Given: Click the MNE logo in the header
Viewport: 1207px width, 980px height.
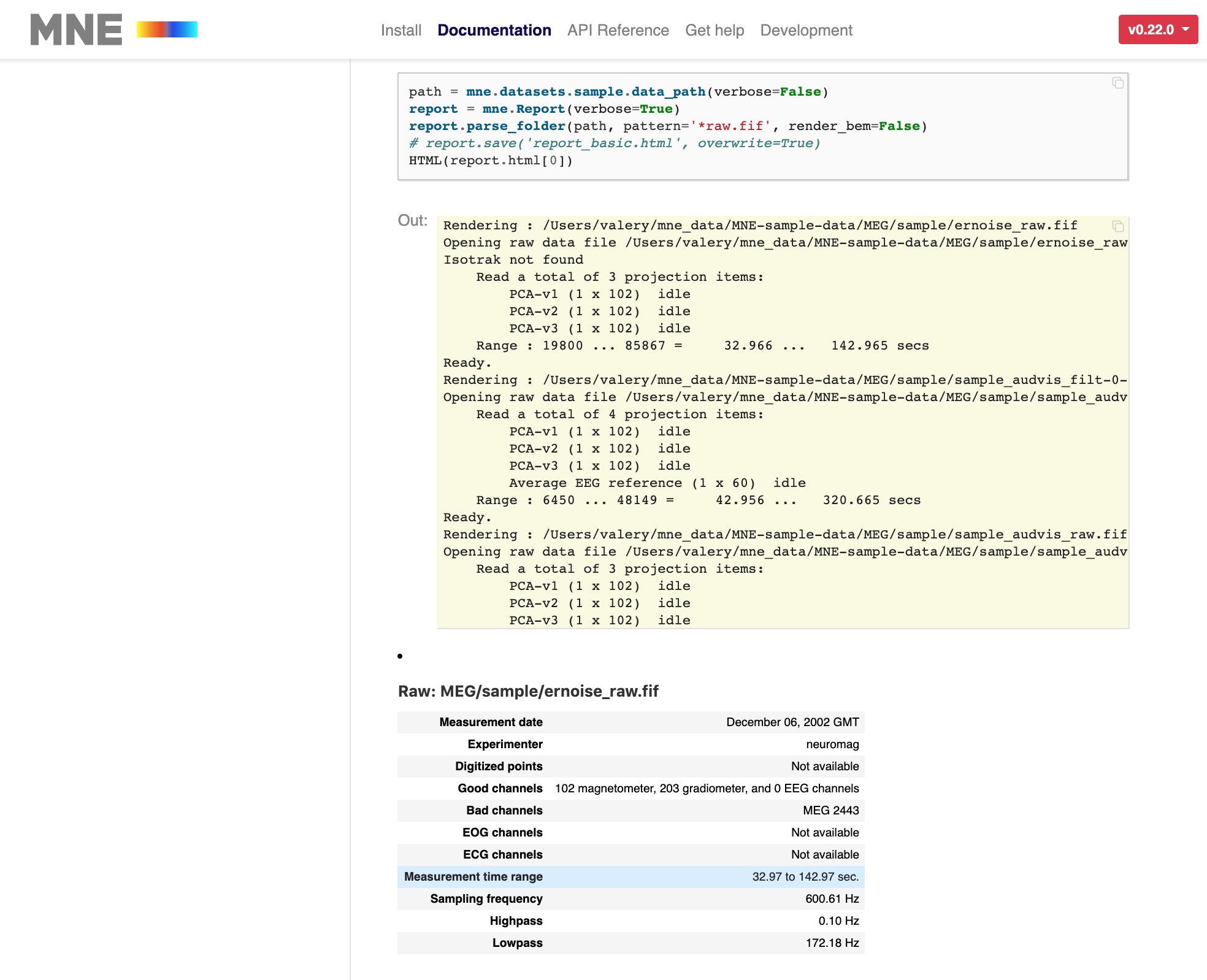Looking at the screenshot, I should (x=76, y=29).
